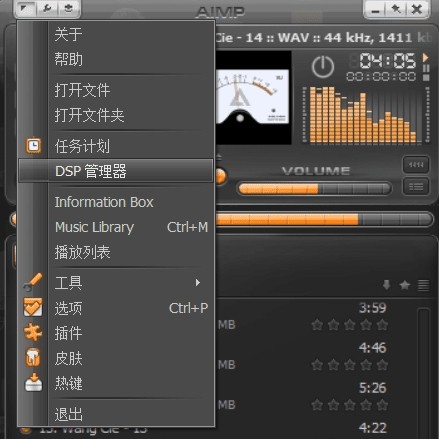439x439 pixels.
Task: Choose 退出 to exit AIMP
Action: pyautogui.click(x=115, y=414)
